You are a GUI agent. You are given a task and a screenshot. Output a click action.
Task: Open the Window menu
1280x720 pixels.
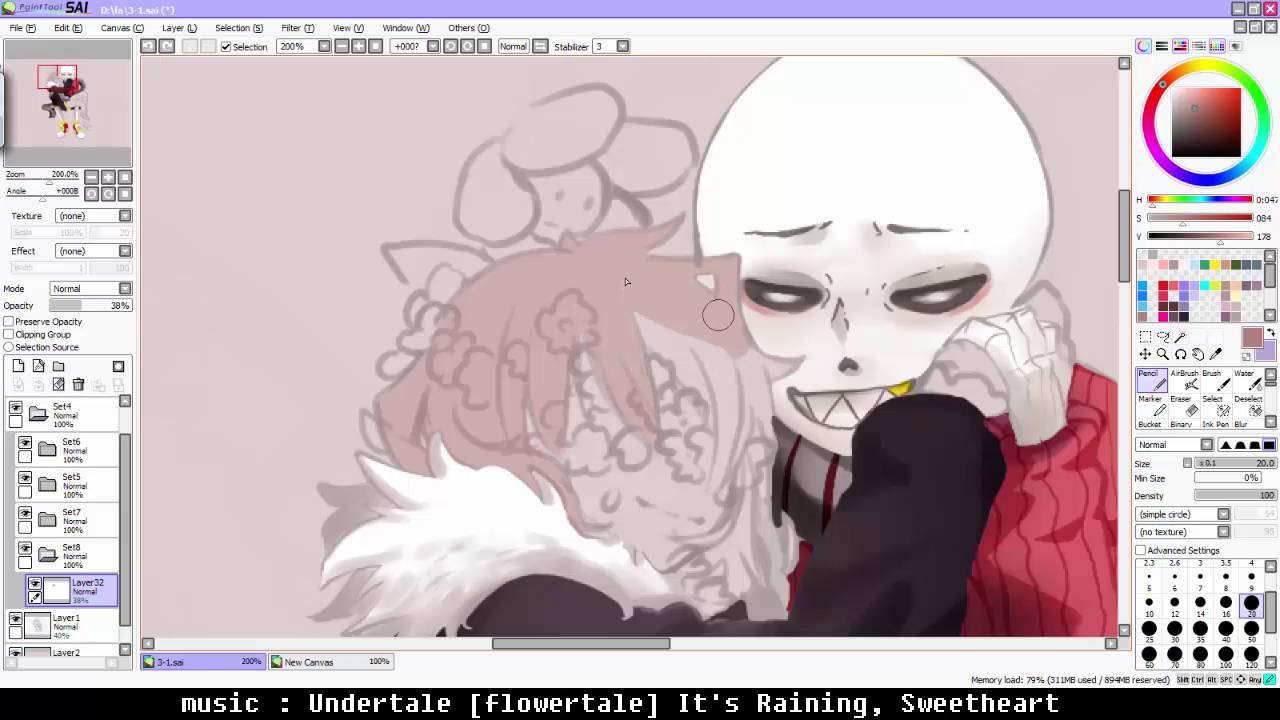[405, 28]
